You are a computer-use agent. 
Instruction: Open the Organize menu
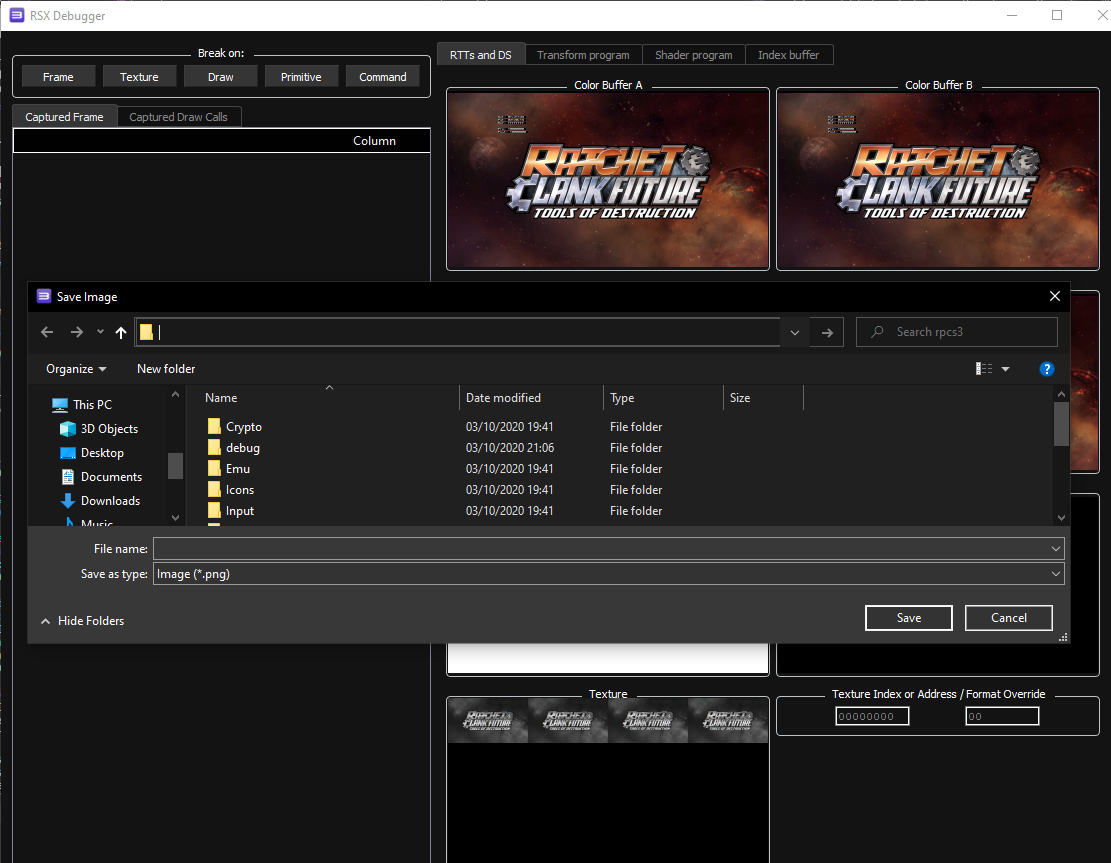(x=76, y=368)
